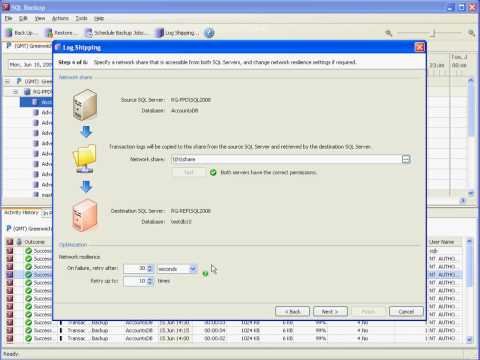Screen dimensions: 480x360
Task: Click the red backup icon in the first activity row
Action: [10, 251]
